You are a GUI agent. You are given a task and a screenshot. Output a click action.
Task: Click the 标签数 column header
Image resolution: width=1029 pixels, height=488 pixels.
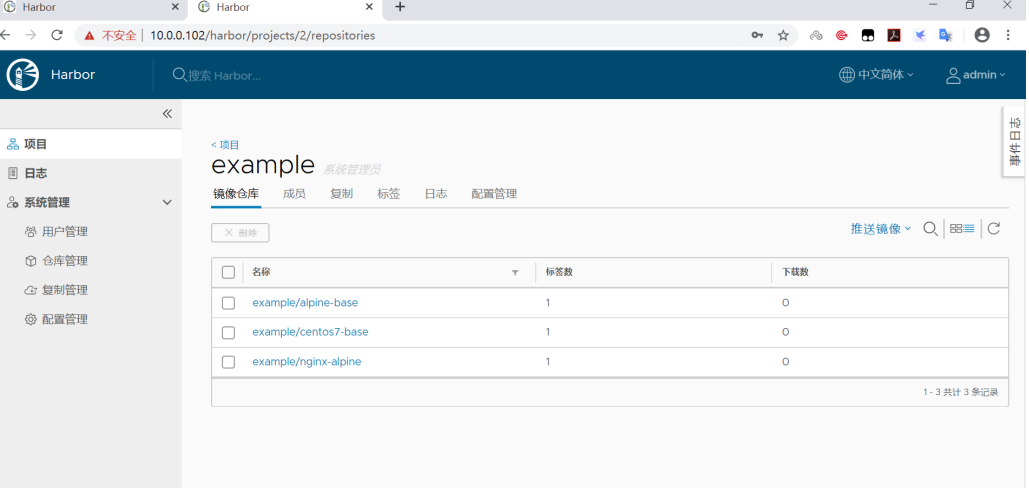click(x=559, y=272)
